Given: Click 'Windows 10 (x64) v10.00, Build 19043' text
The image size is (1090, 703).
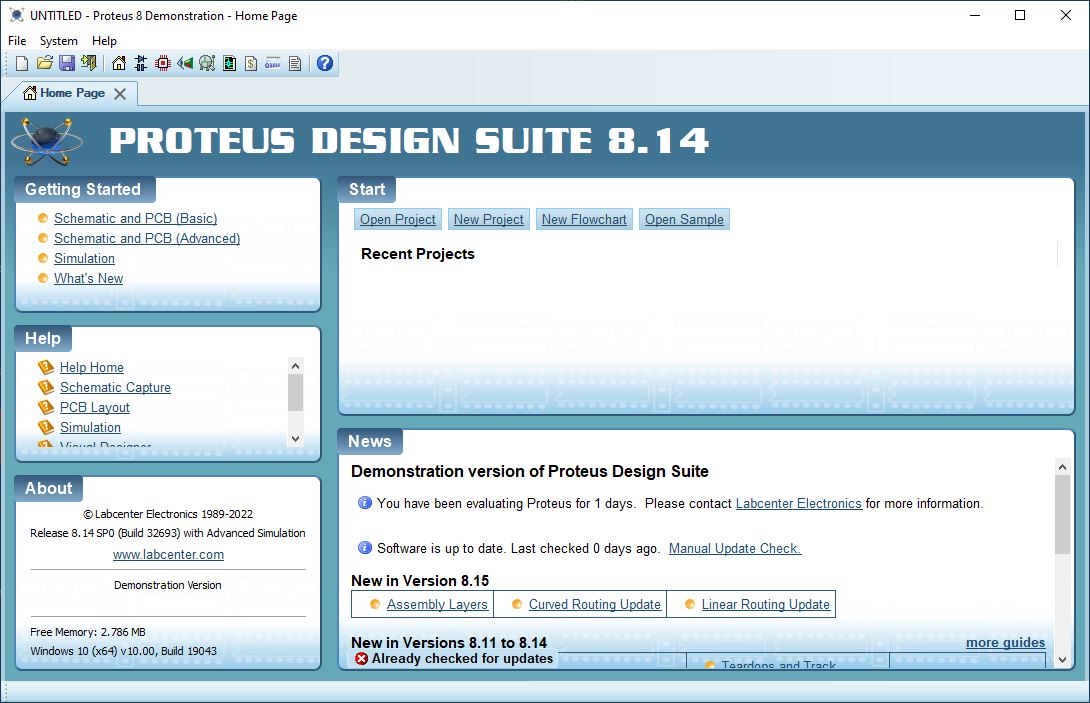Looking at the screenshot, I should 124,652.
